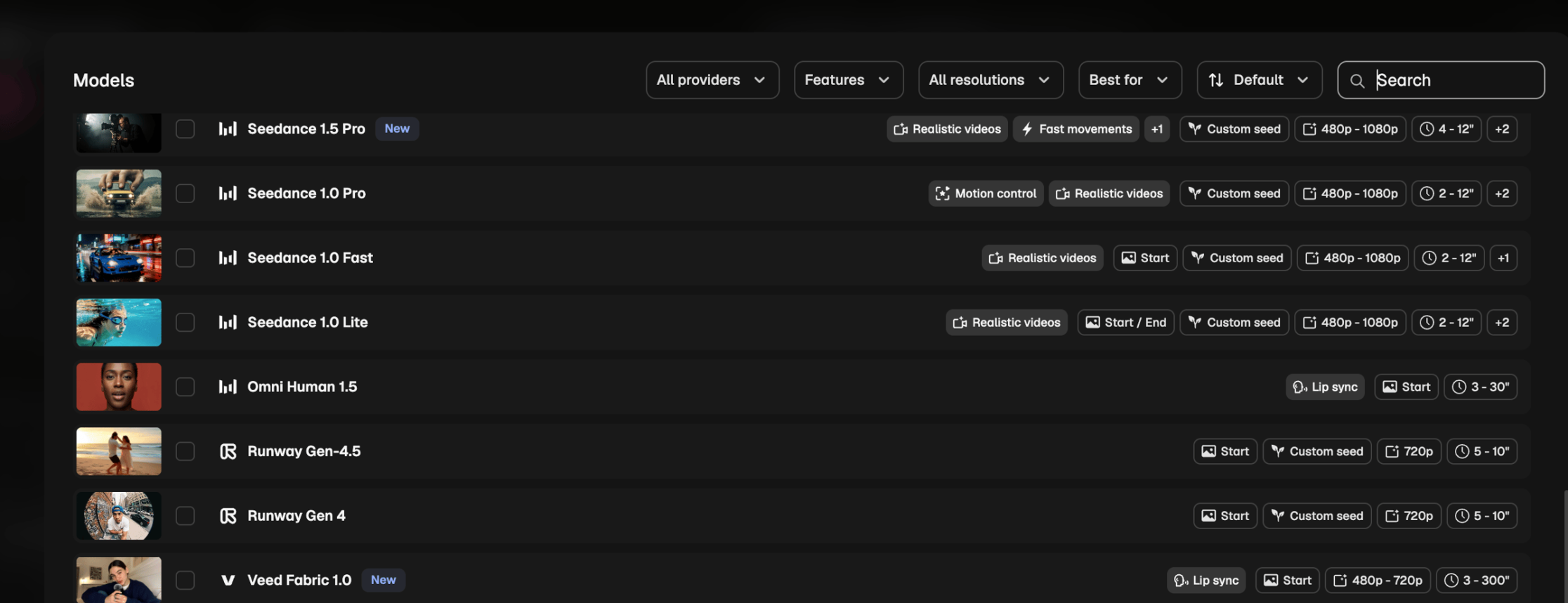The height and width of the screenshot is (603, 1568).
Task: Click the provider icon beside Seedance 1.0 Fast
Action: click(x=228, y=258)
